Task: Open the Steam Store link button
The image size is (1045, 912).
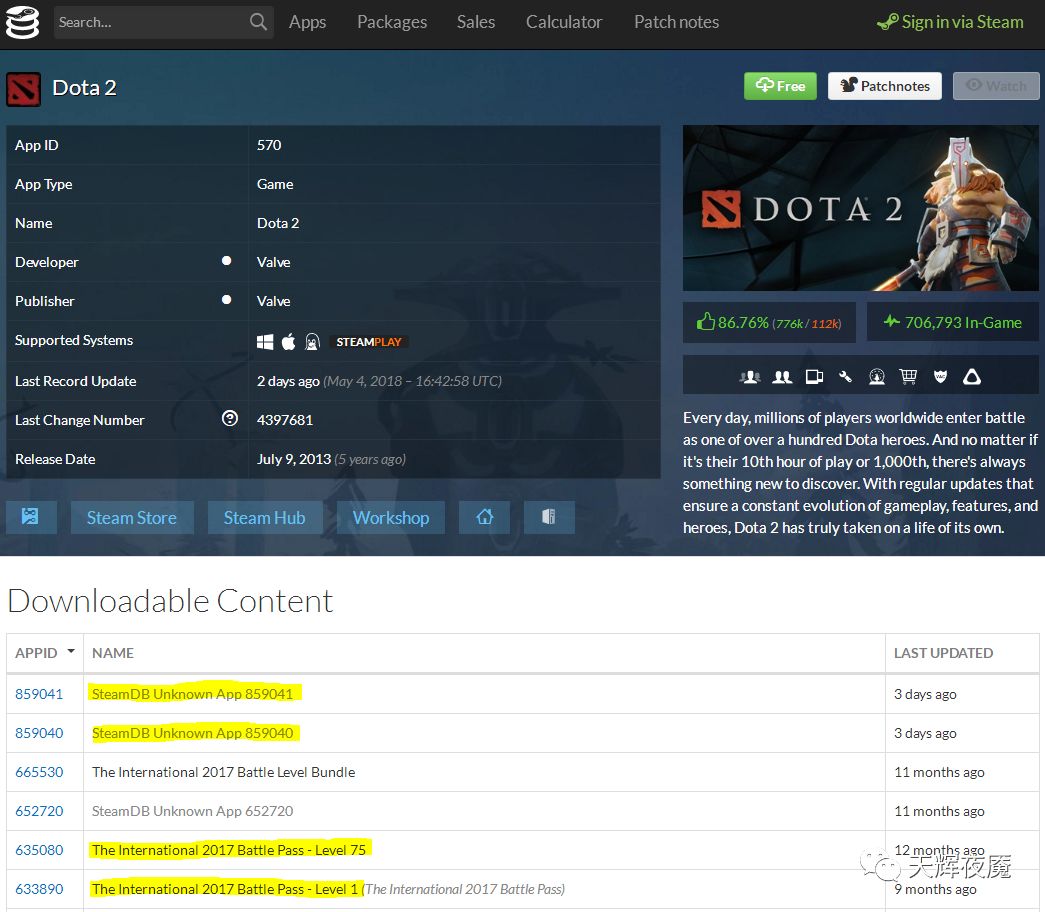Action: pos(132,517)
